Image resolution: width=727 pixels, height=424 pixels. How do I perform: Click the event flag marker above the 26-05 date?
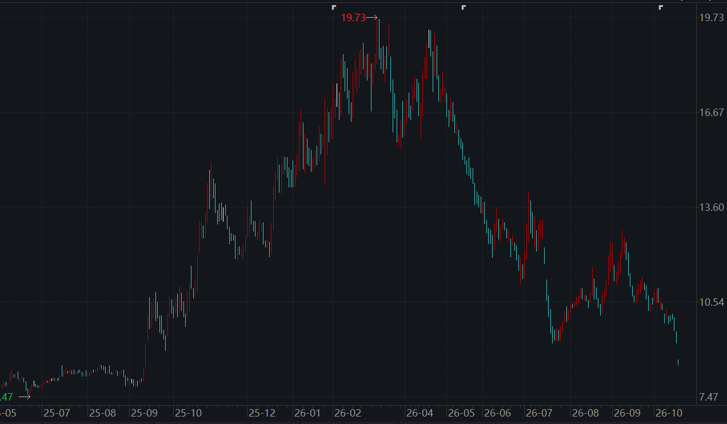(463, 7)
